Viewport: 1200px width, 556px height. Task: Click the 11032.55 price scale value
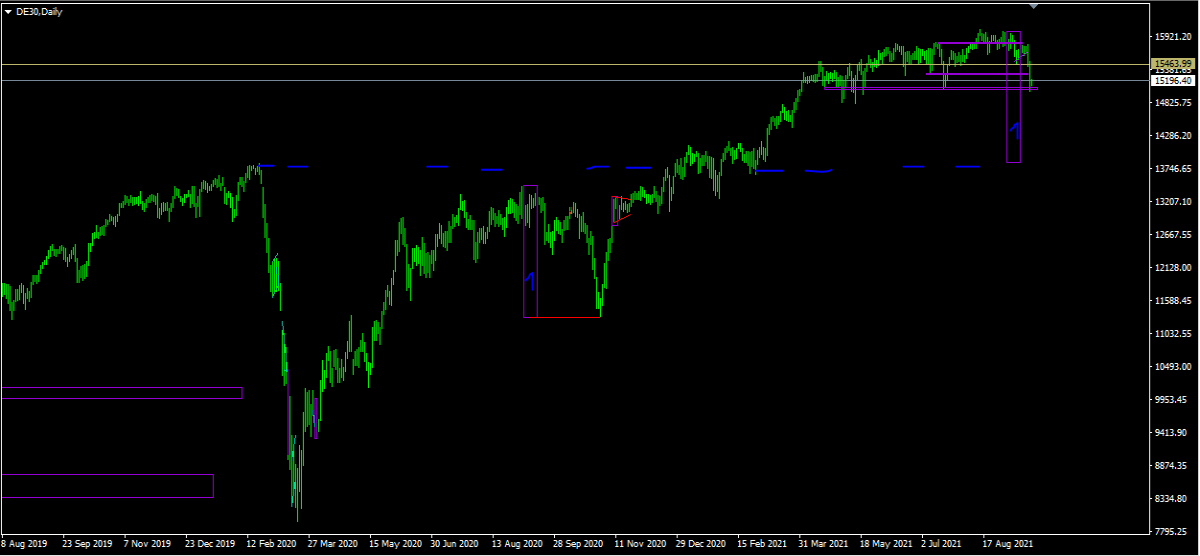point(1172,334)
